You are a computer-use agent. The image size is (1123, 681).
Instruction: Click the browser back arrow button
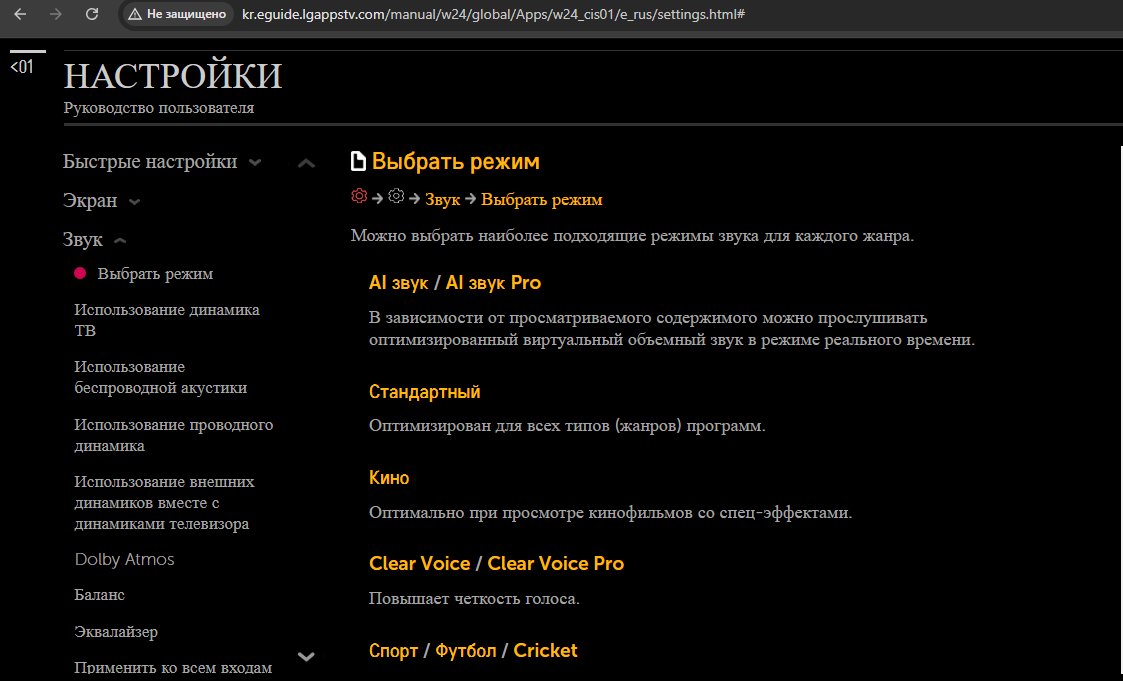click(20, 14)
